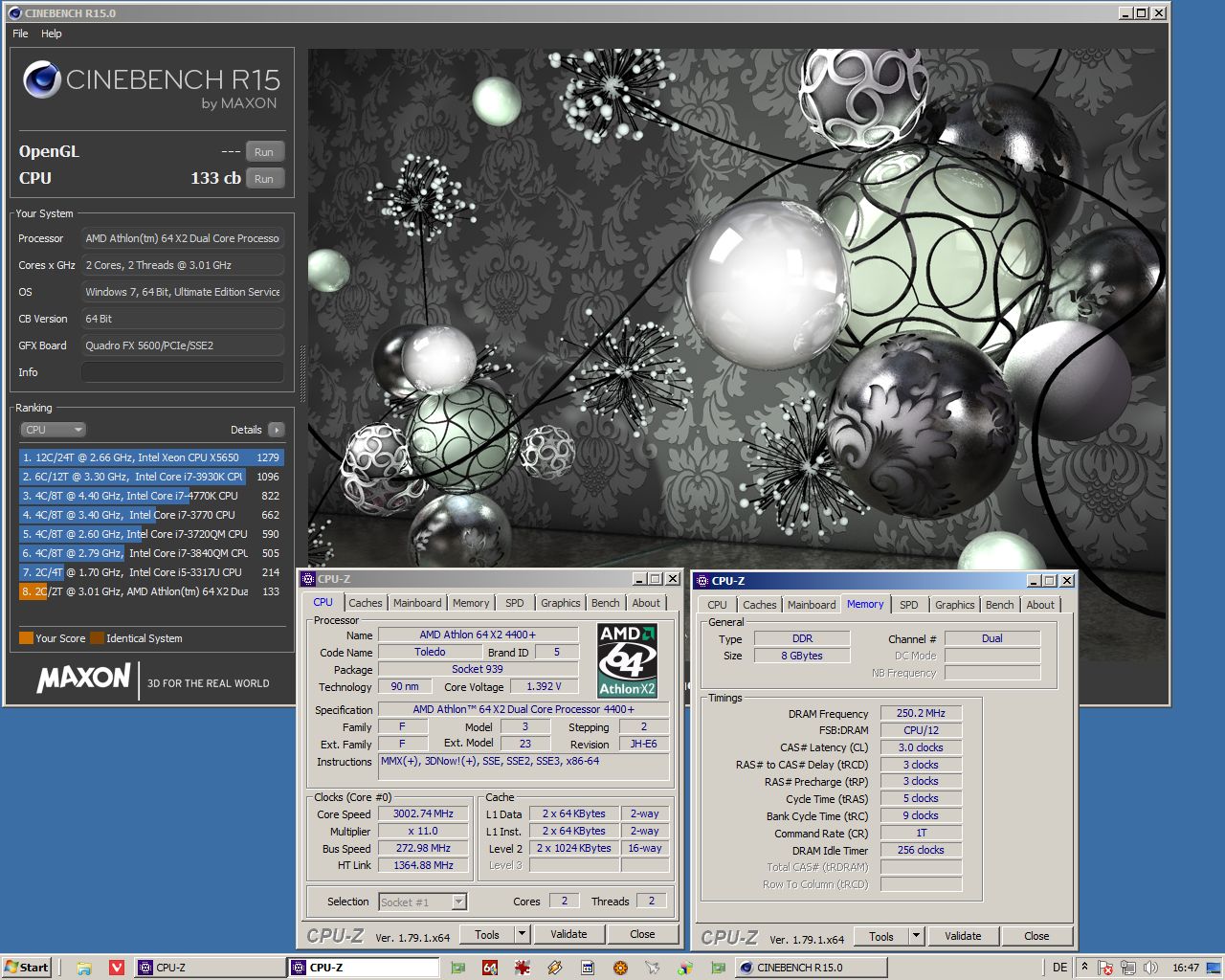Open the folder explorer icon in quick launch
The image size is (1225, 980).
point(84,968)
